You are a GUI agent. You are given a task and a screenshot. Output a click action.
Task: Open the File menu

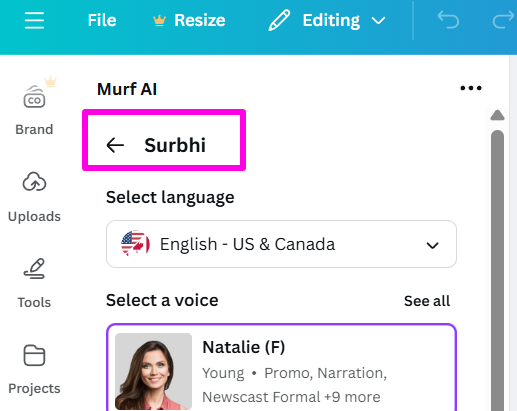[102, 20]
